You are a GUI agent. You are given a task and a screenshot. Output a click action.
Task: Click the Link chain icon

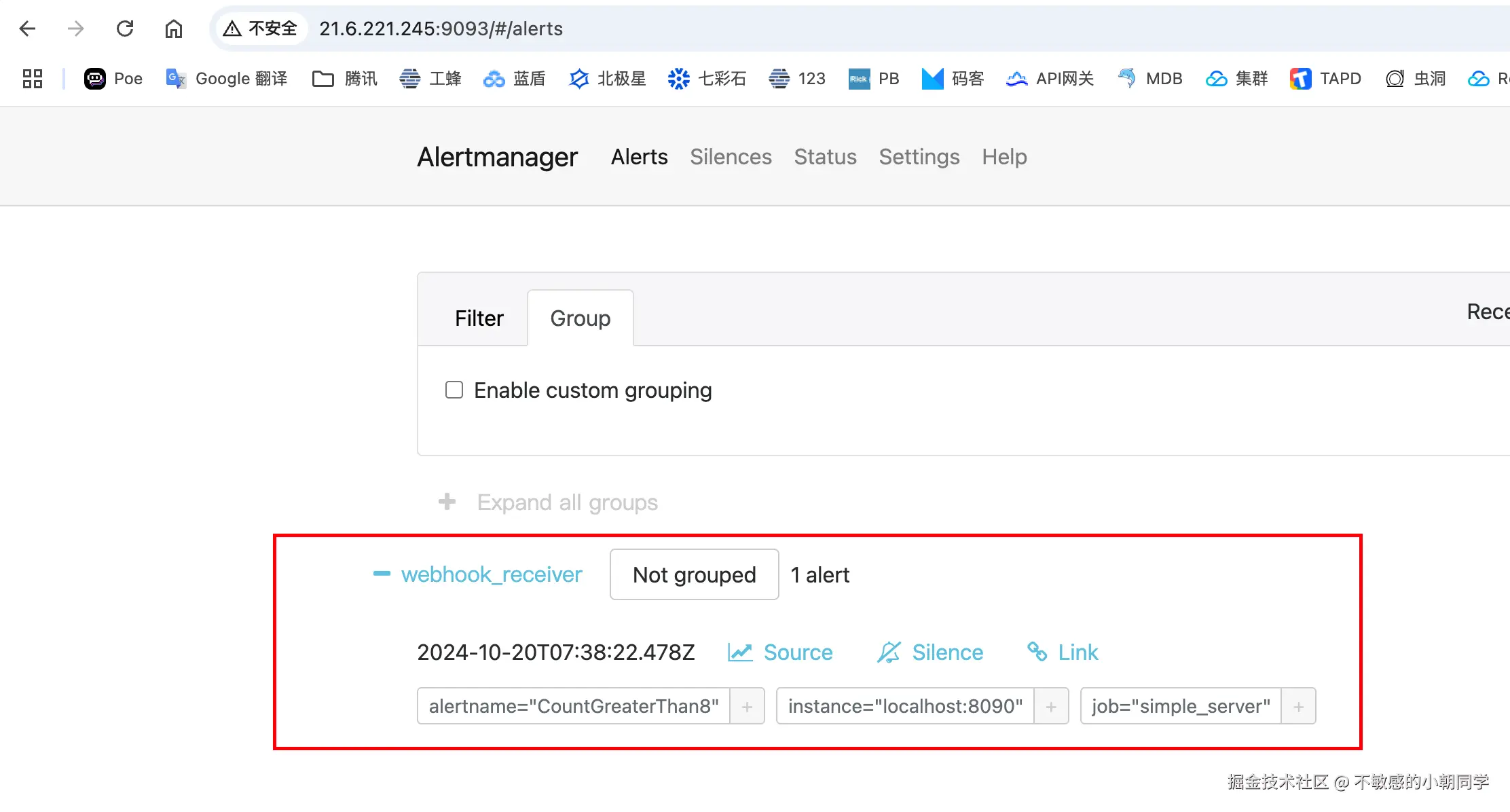(1037, 652)
